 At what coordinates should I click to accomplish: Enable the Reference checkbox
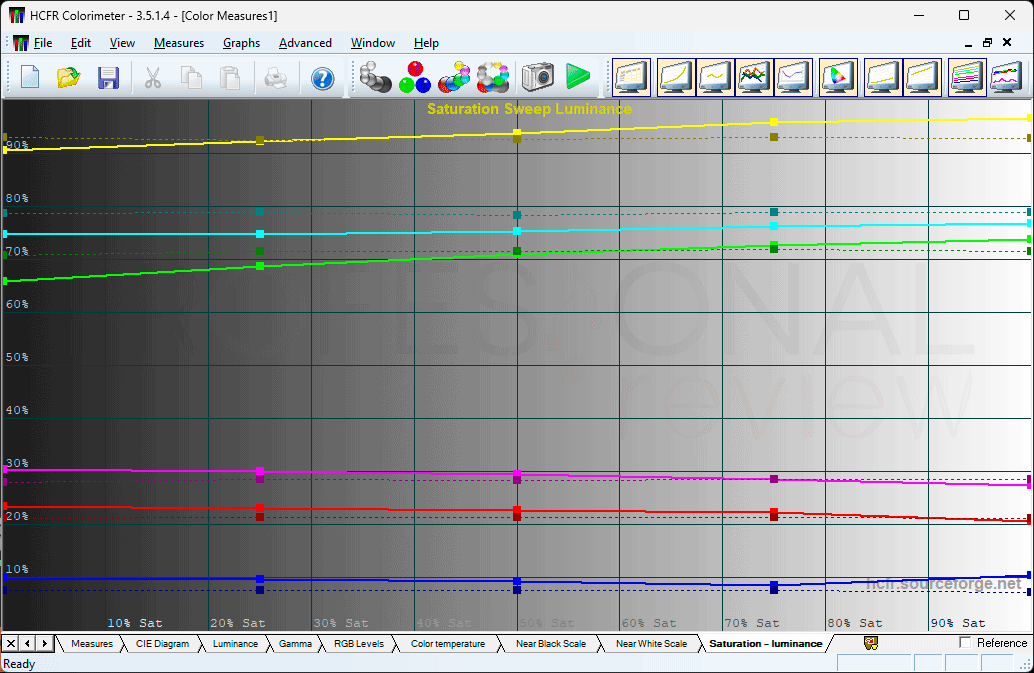[965, 642]
